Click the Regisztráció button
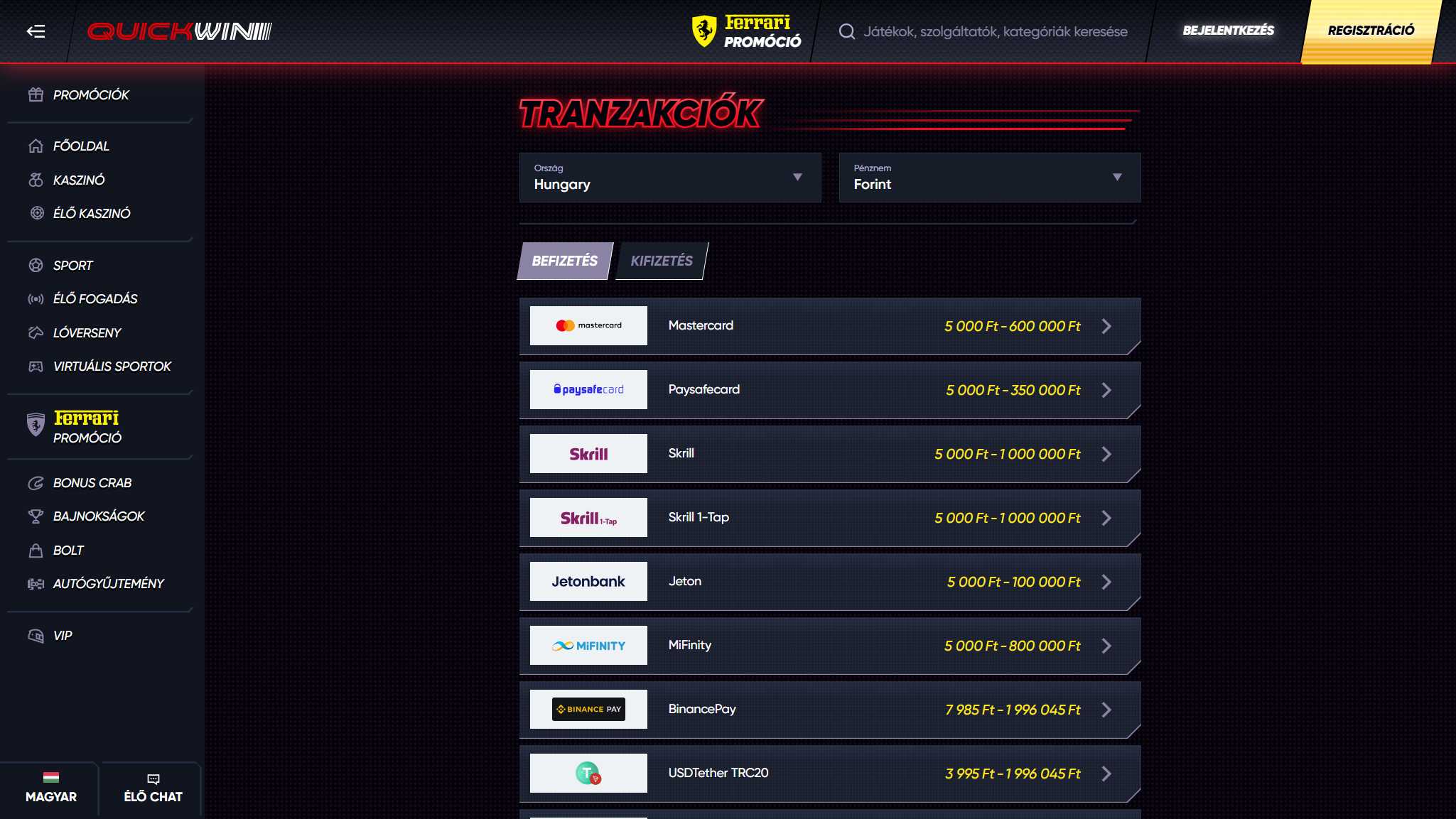The image size is (1456, 819). [x=1370, y=31]
